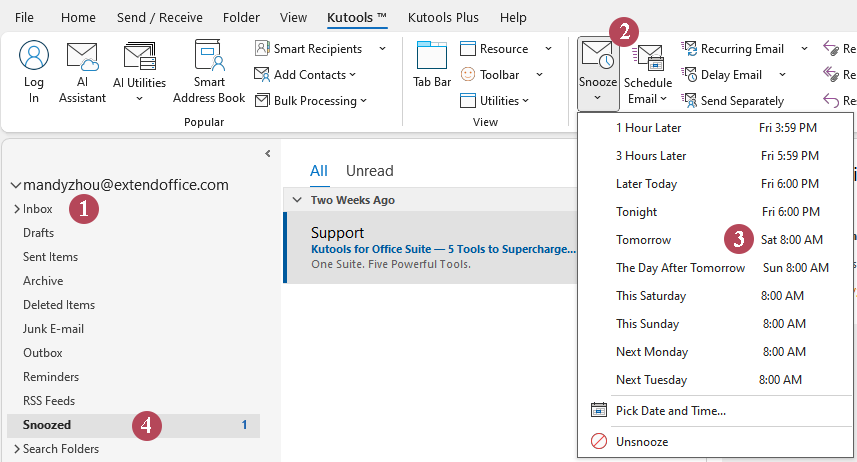This screenshot has height=462, width=857.
Task: Choose 1 Hour Later snooze option
Action: [715, 128]
